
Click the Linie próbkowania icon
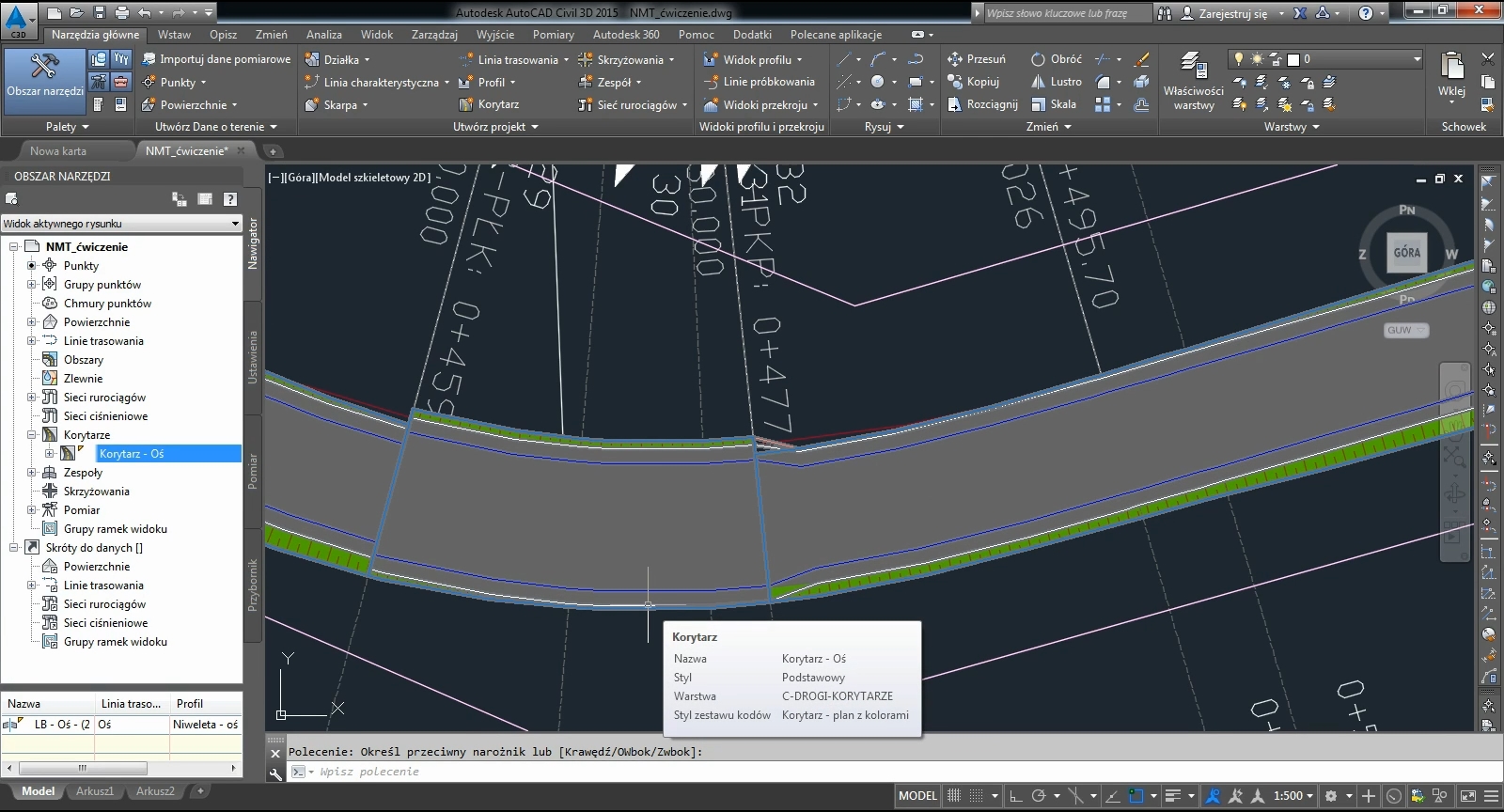point(712,82)
